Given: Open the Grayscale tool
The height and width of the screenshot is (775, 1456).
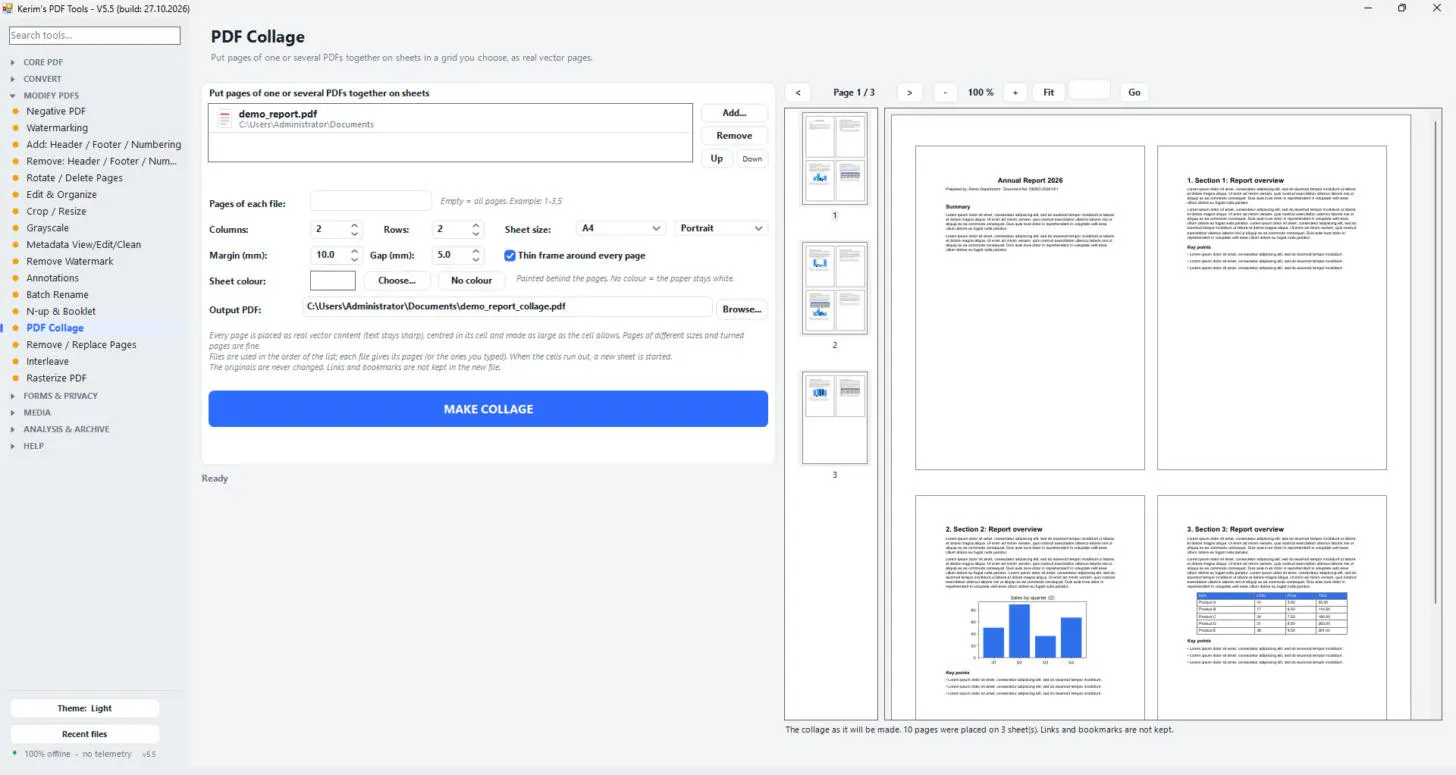Looking at the screenshot, I should pos(48,228).
